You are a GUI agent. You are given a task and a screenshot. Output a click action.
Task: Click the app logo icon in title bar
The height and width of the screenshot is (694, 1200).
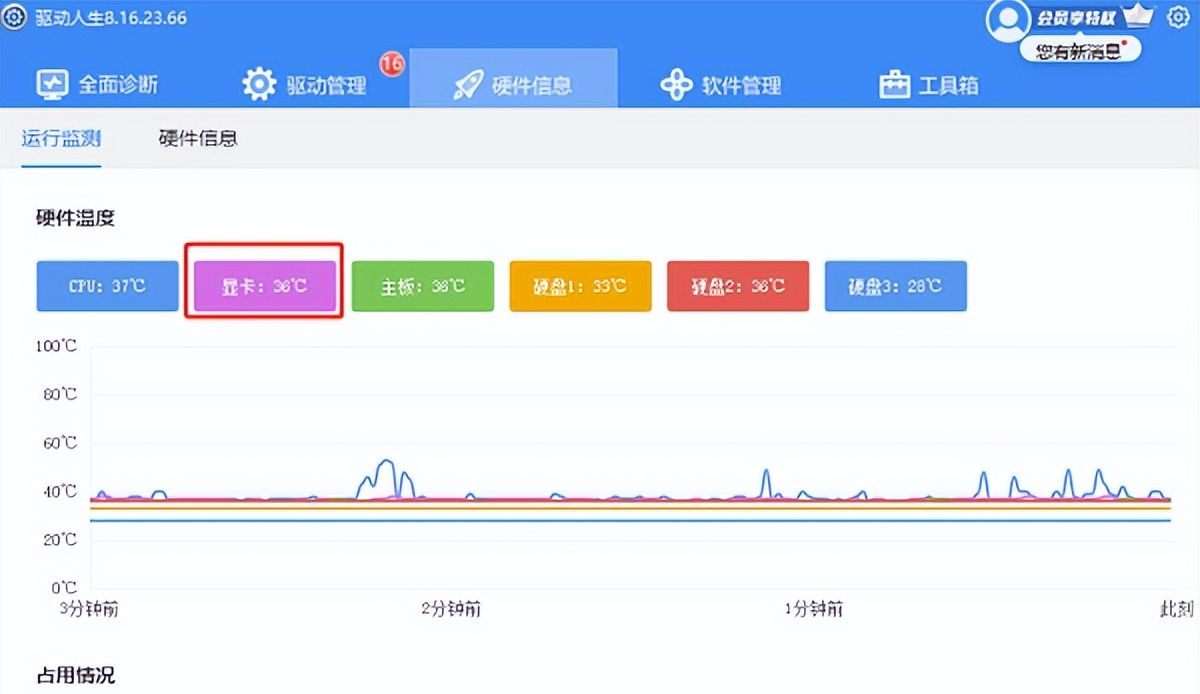[14, 18]
